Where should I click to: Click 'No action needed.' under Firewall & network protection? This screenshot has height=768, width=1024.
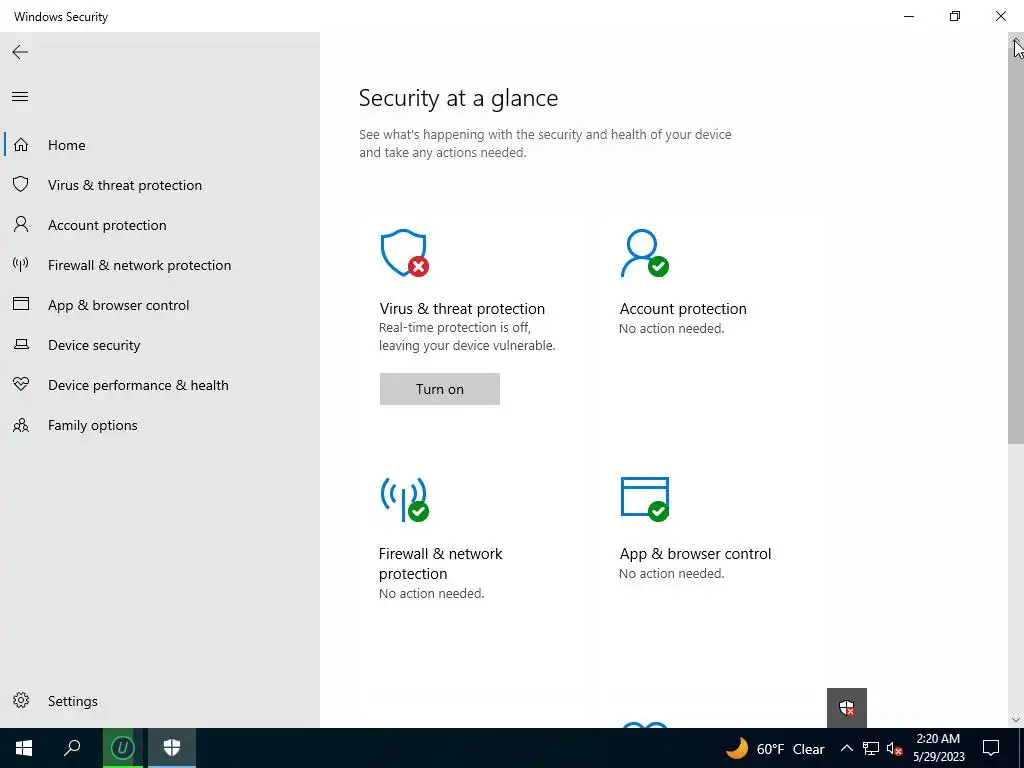(431, 593)
